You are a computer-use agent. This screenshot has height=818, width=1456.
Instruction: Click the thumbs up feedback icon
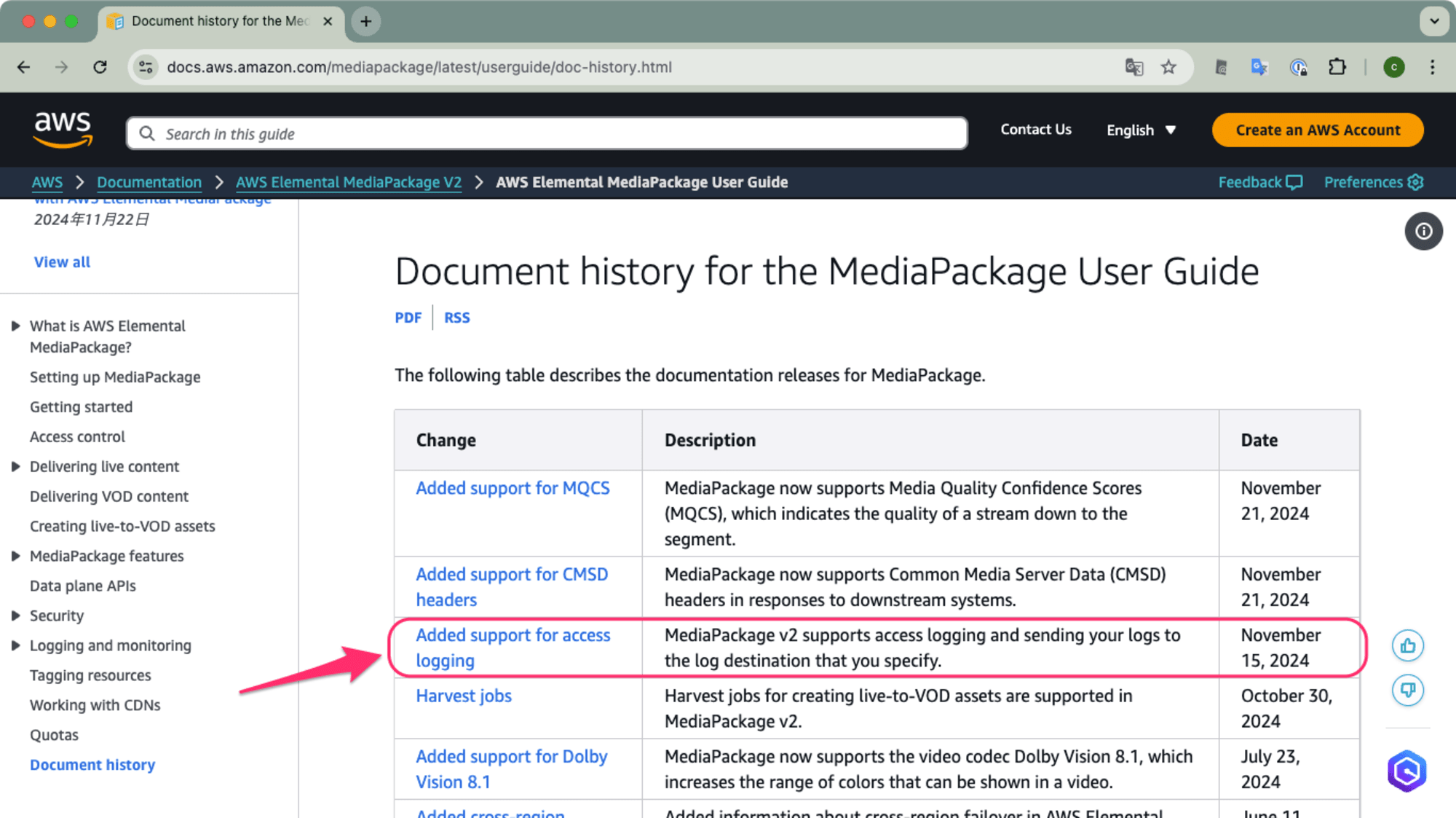[x=1408, y=646]
